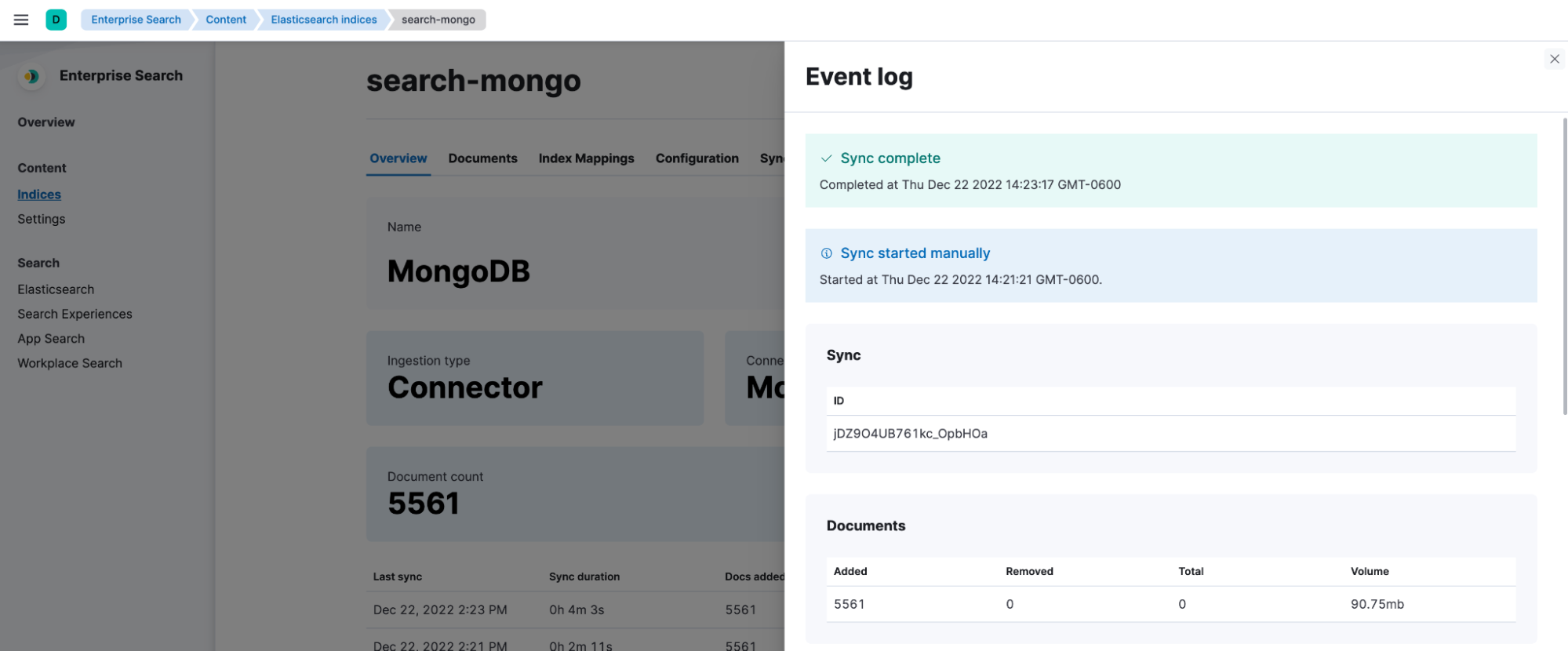This screenshot has width=1568, height=651.
Task: Click the 90.75mb volume value
Action: (x=1377, y=604)
